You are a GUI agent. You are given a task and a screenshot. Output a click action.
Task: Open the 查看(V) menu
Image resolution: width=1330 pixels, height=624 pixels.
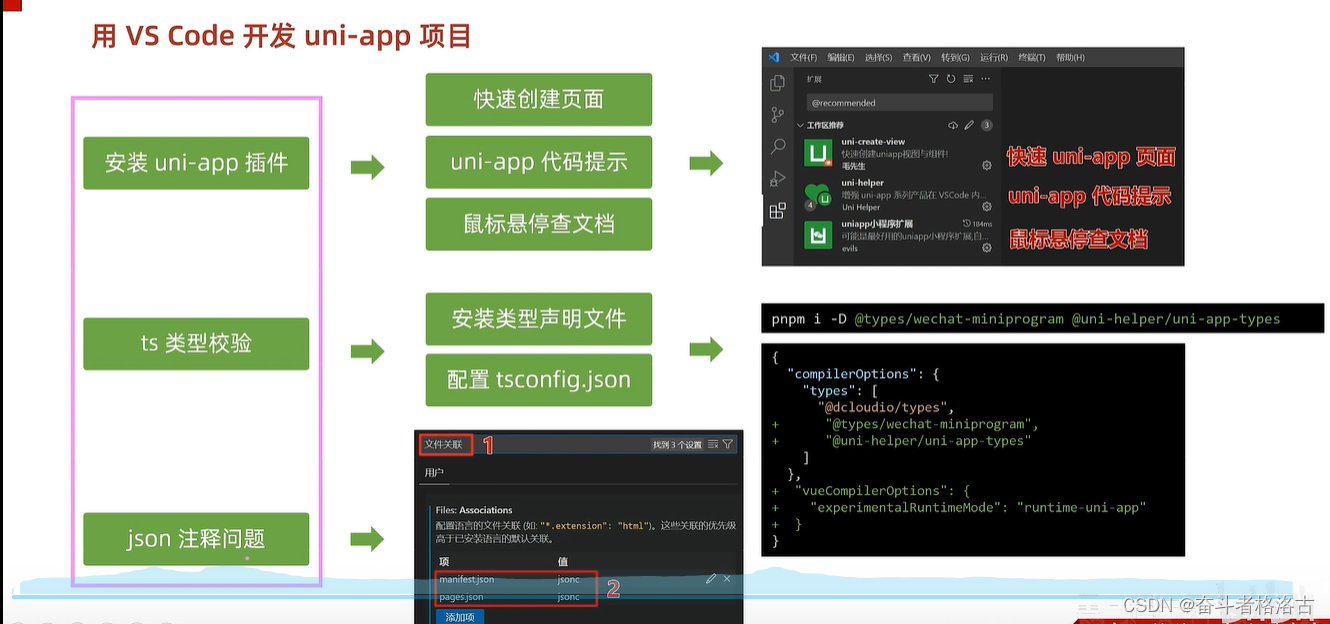pos(916,57)
